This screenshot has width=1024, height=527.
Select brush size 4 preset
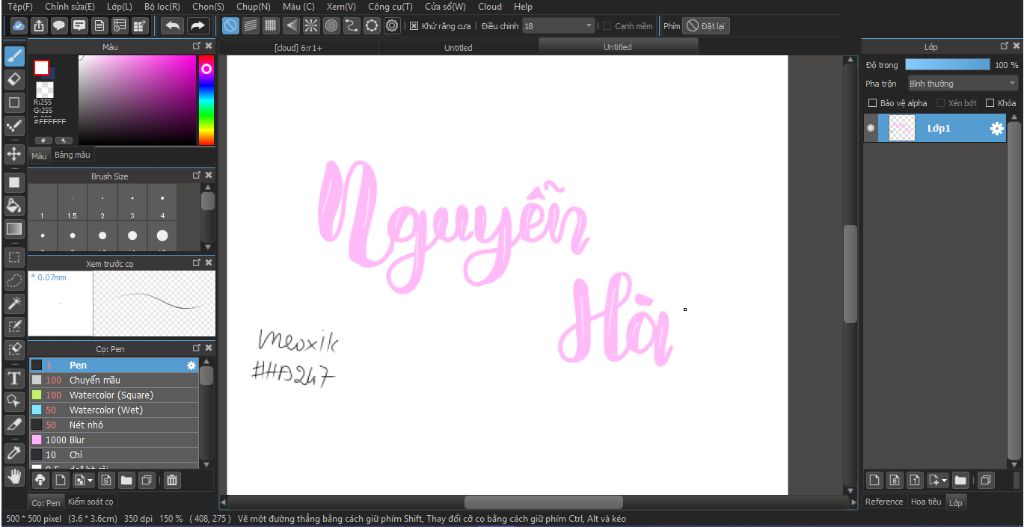(163, 204)
